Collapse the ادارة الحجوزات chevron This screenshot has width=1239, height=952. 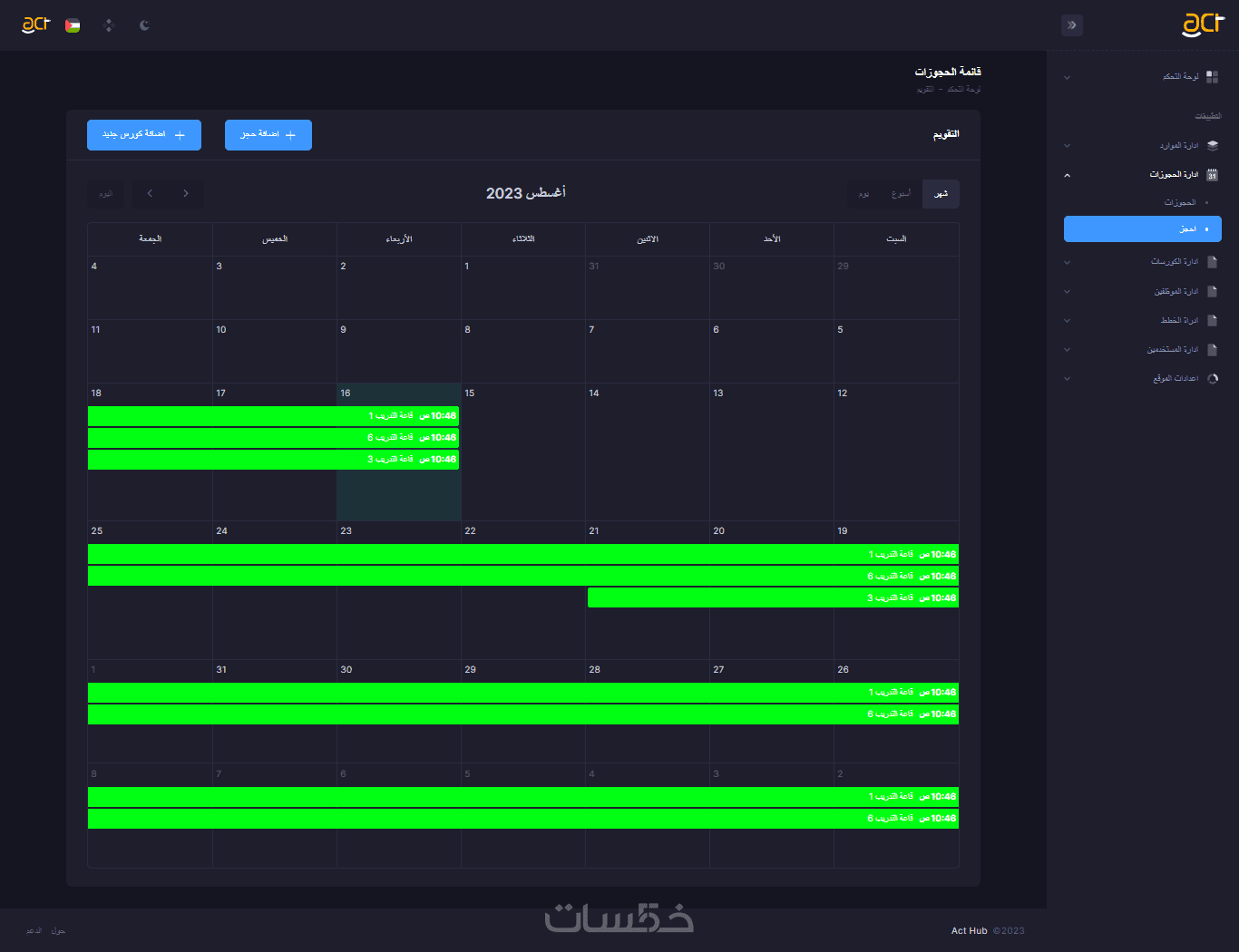1068,174
